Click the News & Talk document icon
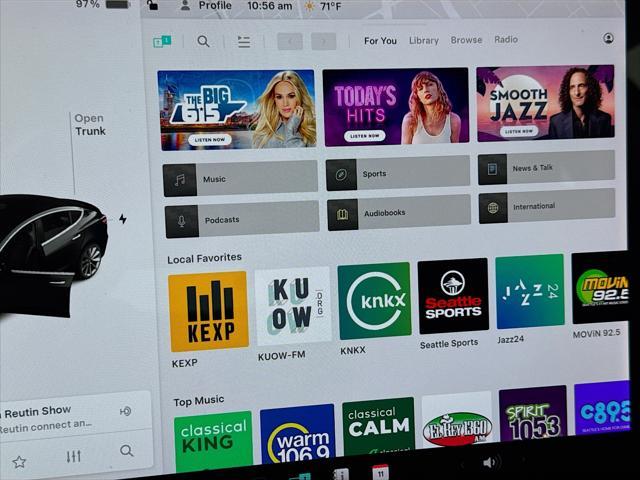The height and width of the screenshot is (480, 640). 492,169
